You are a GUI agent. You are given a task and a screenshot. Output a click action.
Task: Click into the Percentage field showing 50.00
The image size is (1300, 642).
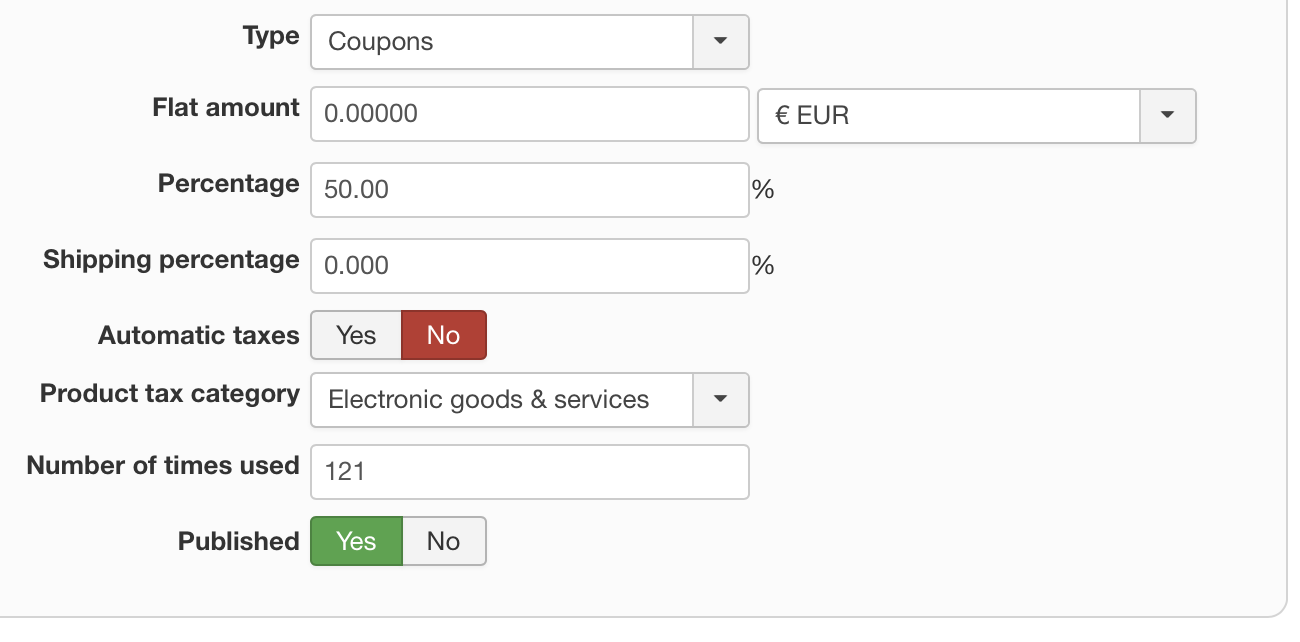pos(530,190)
